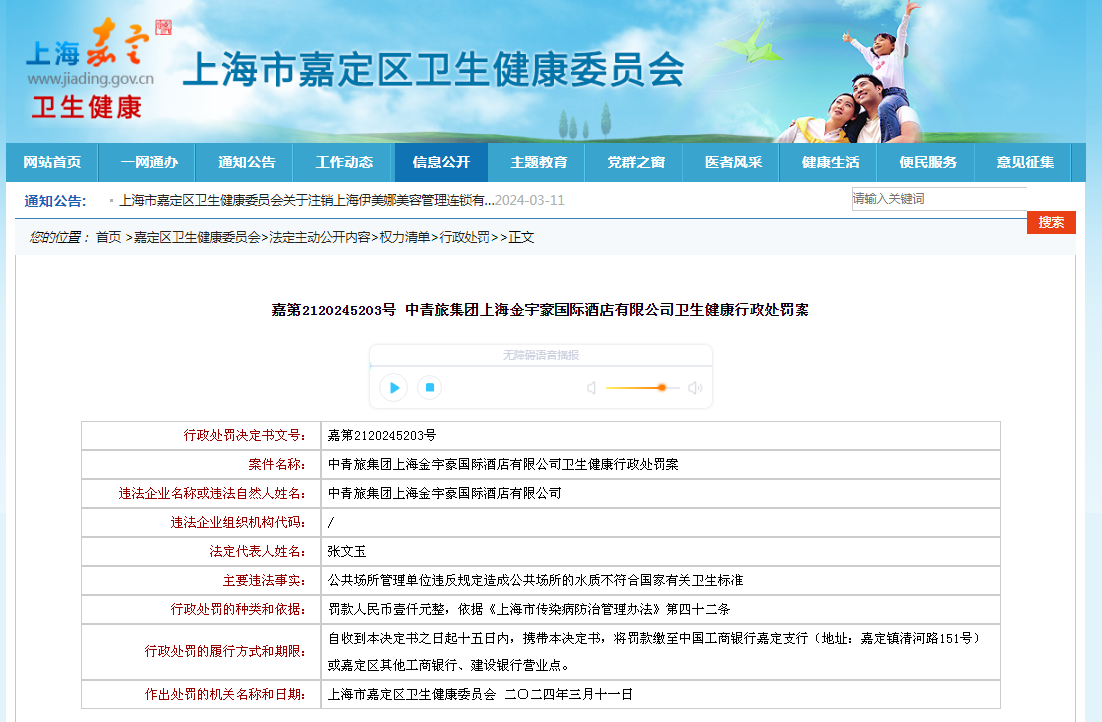The width and height of the screenshot is (1102, 722).
Task: Select the 信息公开 tab
Action: point(441,162)
